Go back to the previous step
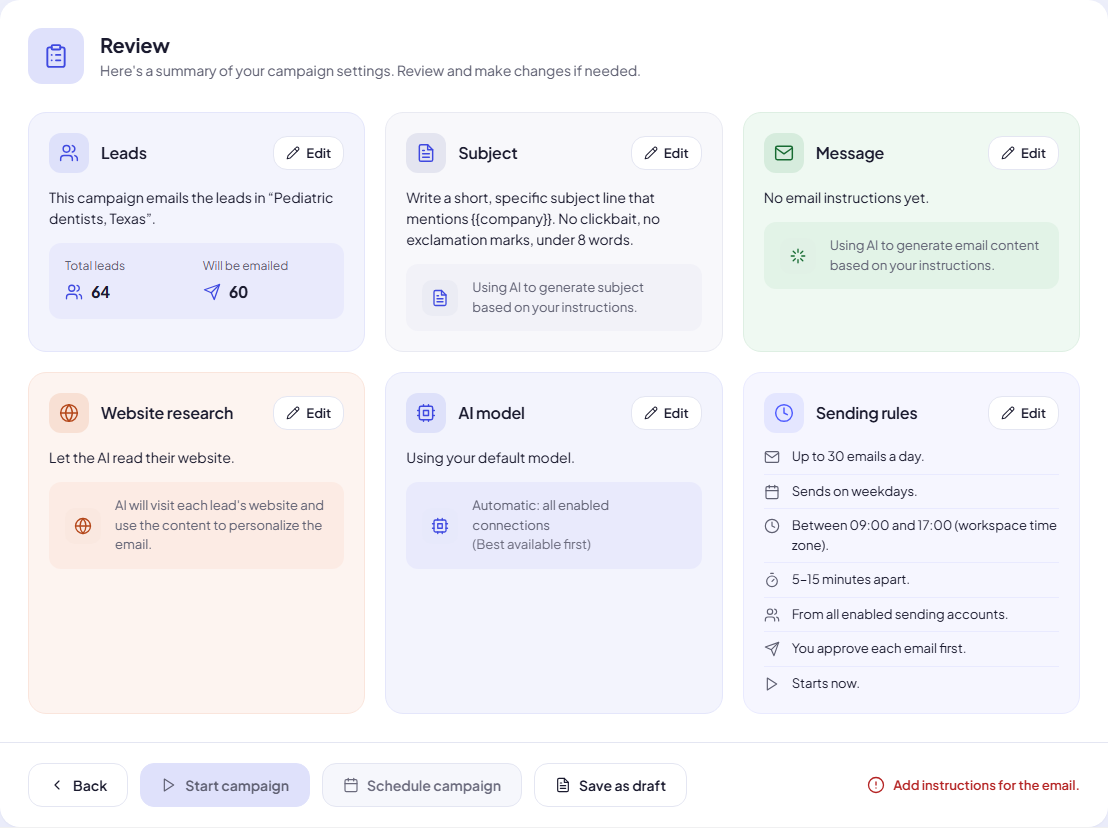The height and width of the screenshot is (828, 1108). click(x=78, y=785)
